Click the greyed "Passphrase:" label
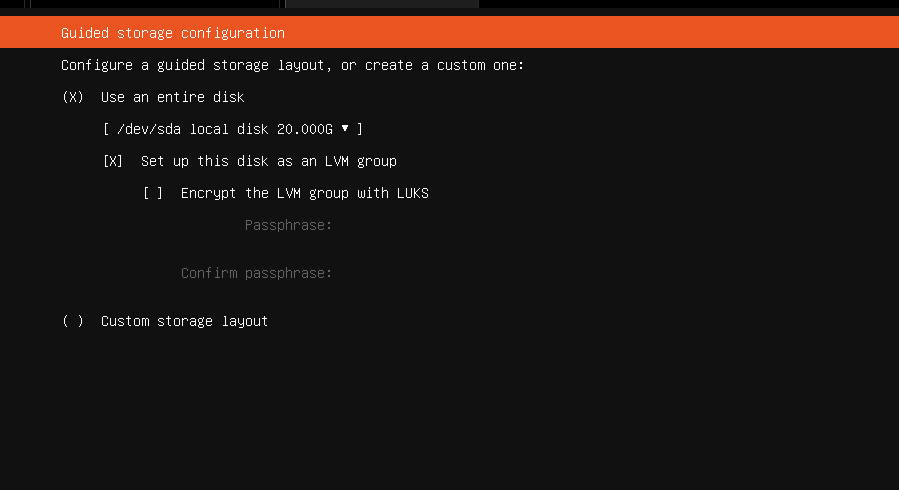899x490 pixels. point(288,225)
